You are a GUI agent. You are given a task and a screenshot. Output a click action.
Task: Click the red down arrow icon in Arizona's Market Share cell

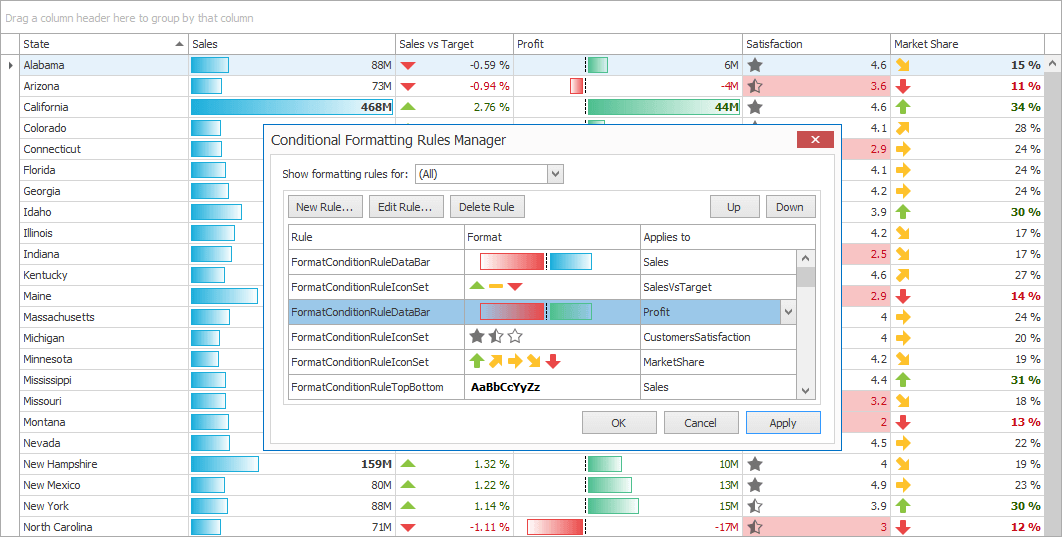(903, 86)
